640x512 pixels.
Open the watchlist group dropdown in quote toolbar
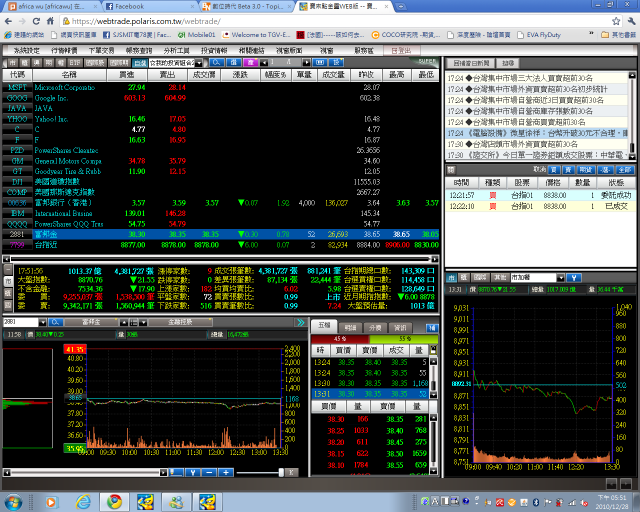coord(199,63)
